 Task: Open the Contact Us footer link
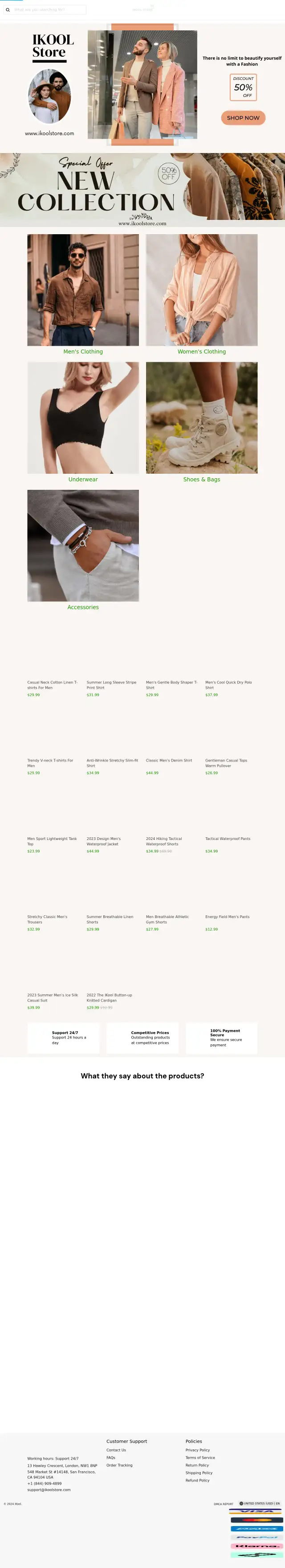[x=116, y=1450]
